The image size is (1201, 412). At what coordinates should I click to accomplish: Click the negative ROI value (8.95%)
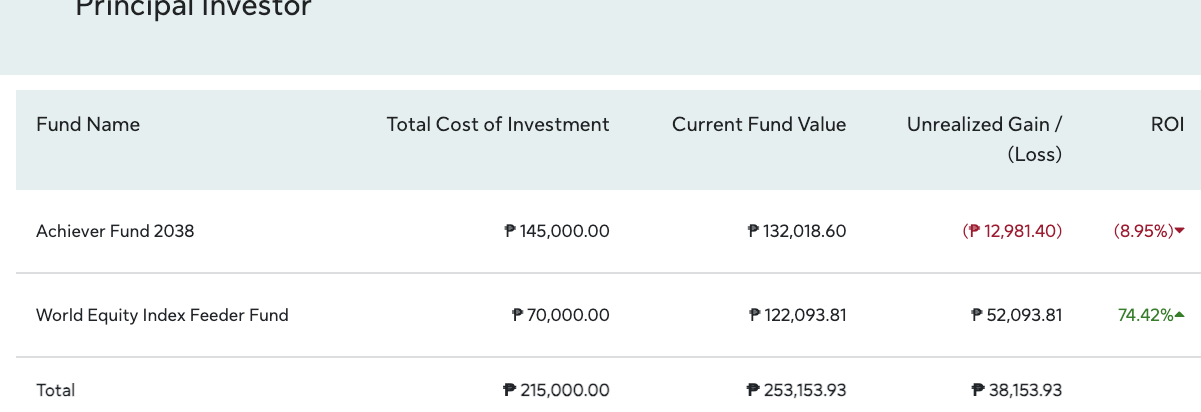click(1143, 231)
